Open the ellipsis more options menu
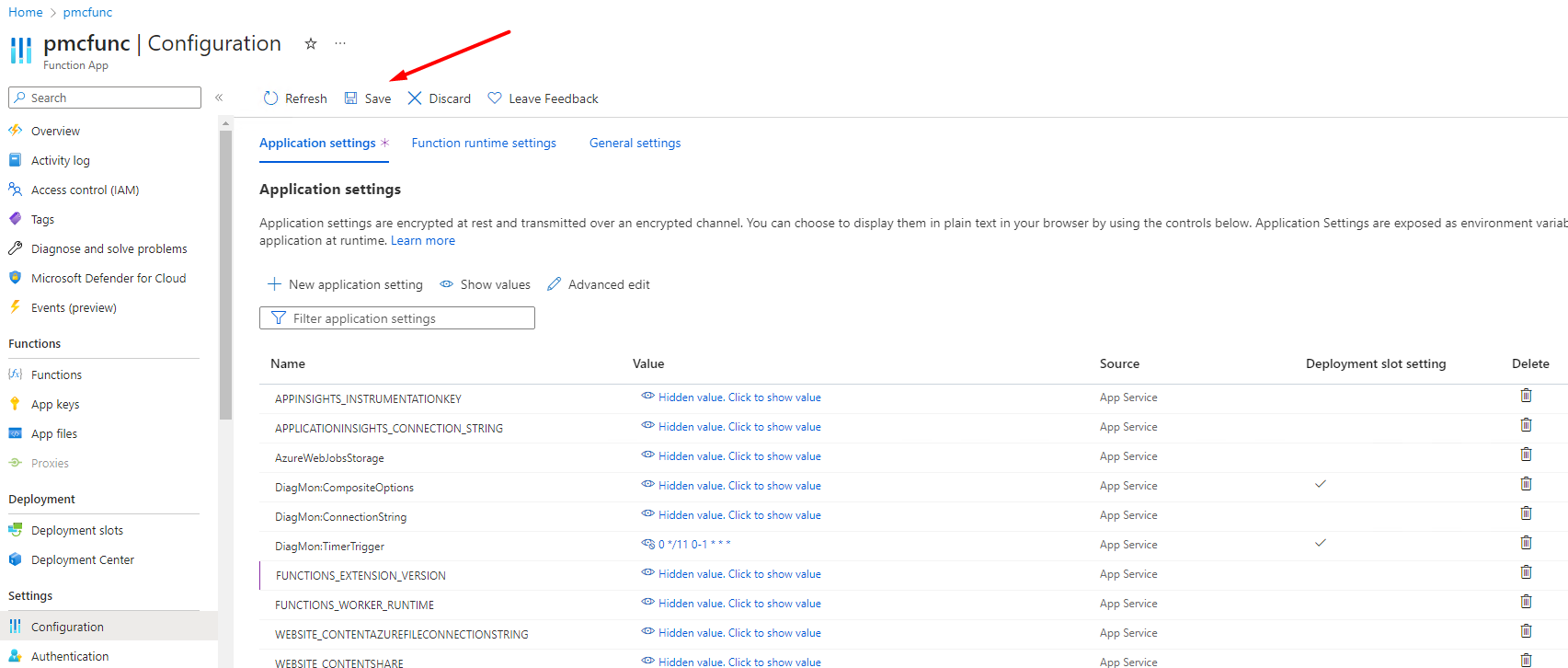The image size is (1568, 668). pyautogui.click(x=340, y=43)
